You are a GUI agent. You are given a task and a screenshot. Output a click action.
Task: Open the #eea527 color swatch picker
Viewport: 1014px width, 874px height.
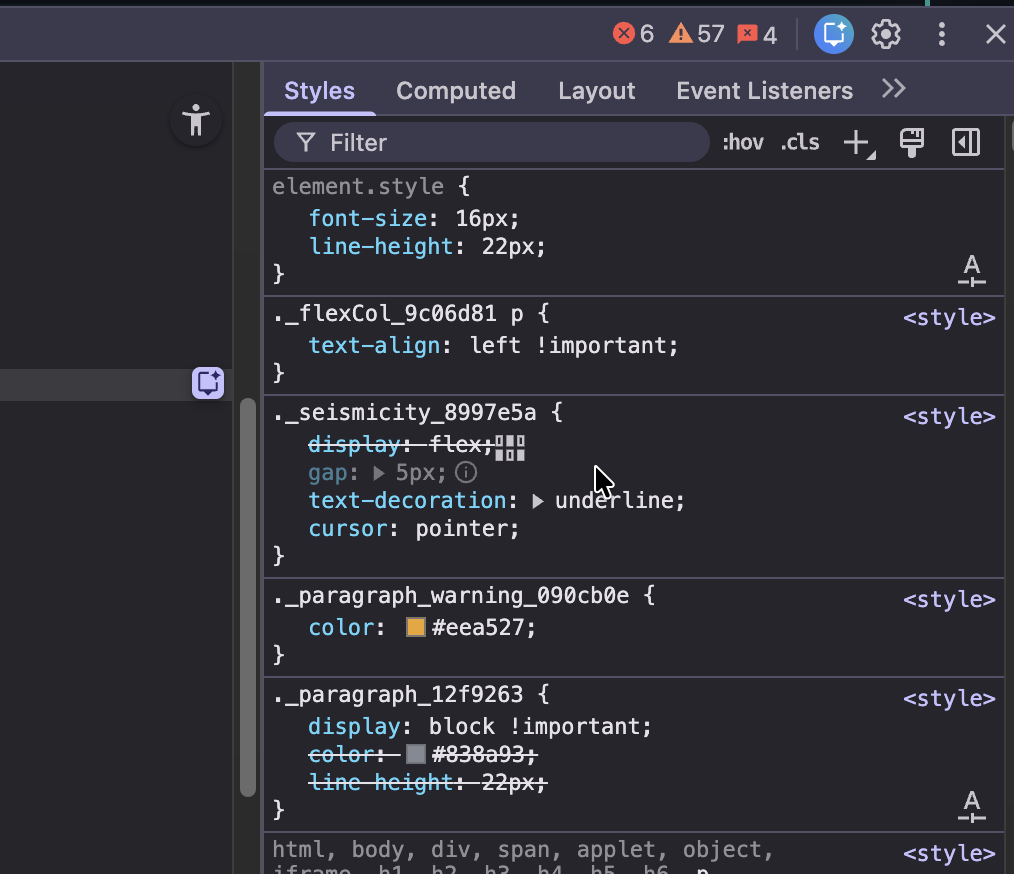click(x=416, y=628)
